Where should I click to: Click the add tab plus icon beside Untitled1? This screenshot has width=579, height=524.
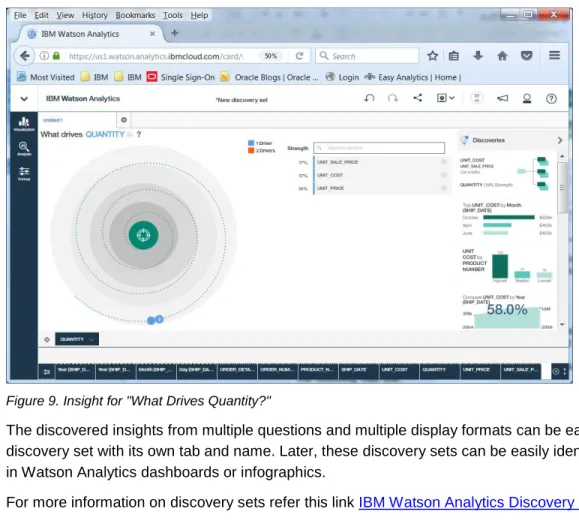tap(124, 120)
